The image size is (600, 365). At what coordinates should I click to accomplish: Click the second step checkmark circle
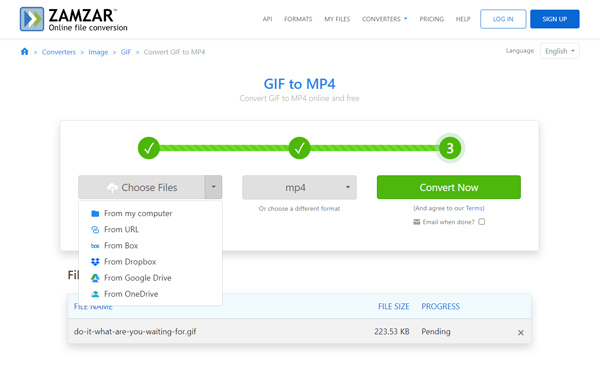pos(300,148)
